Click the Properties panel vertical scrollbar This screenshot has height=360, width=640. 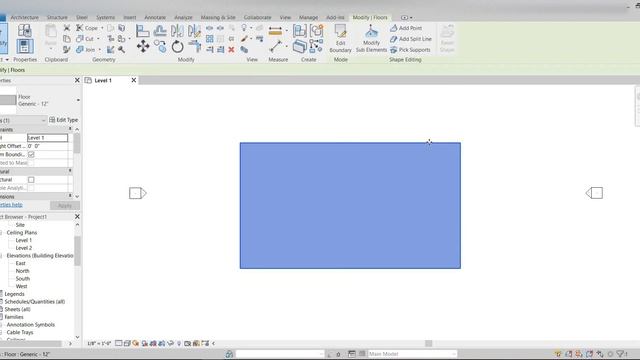[77, 144]
